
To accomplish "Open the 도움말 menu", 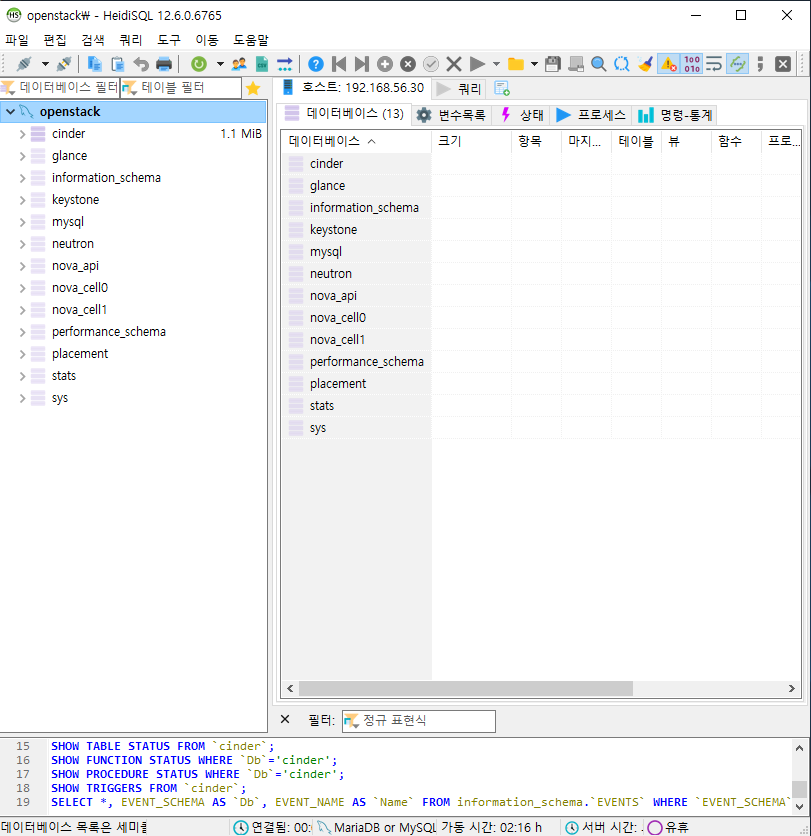I will tap(251, 40).
